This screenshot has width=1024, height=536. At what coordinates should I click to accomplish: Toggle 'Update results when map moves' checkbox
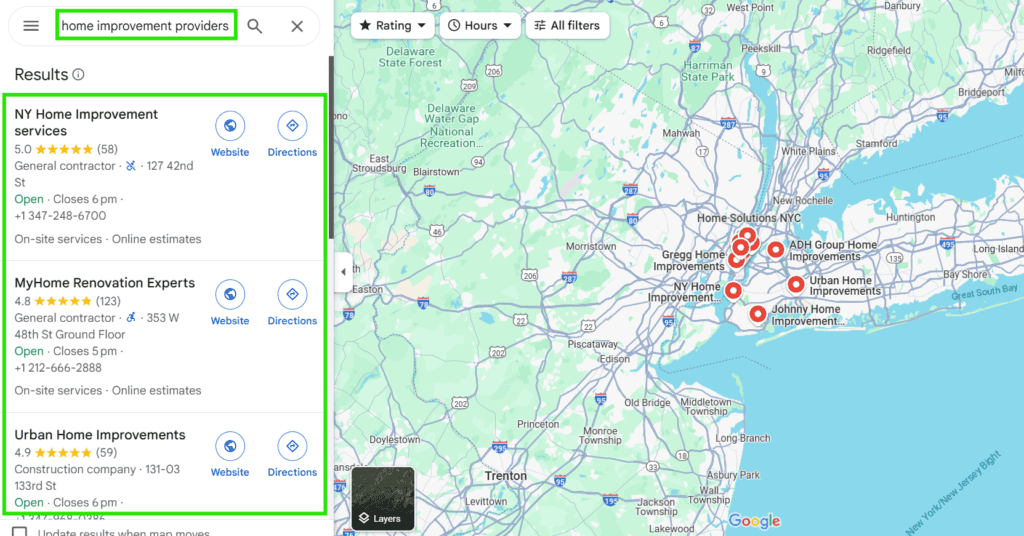click(x=20, y=532)
